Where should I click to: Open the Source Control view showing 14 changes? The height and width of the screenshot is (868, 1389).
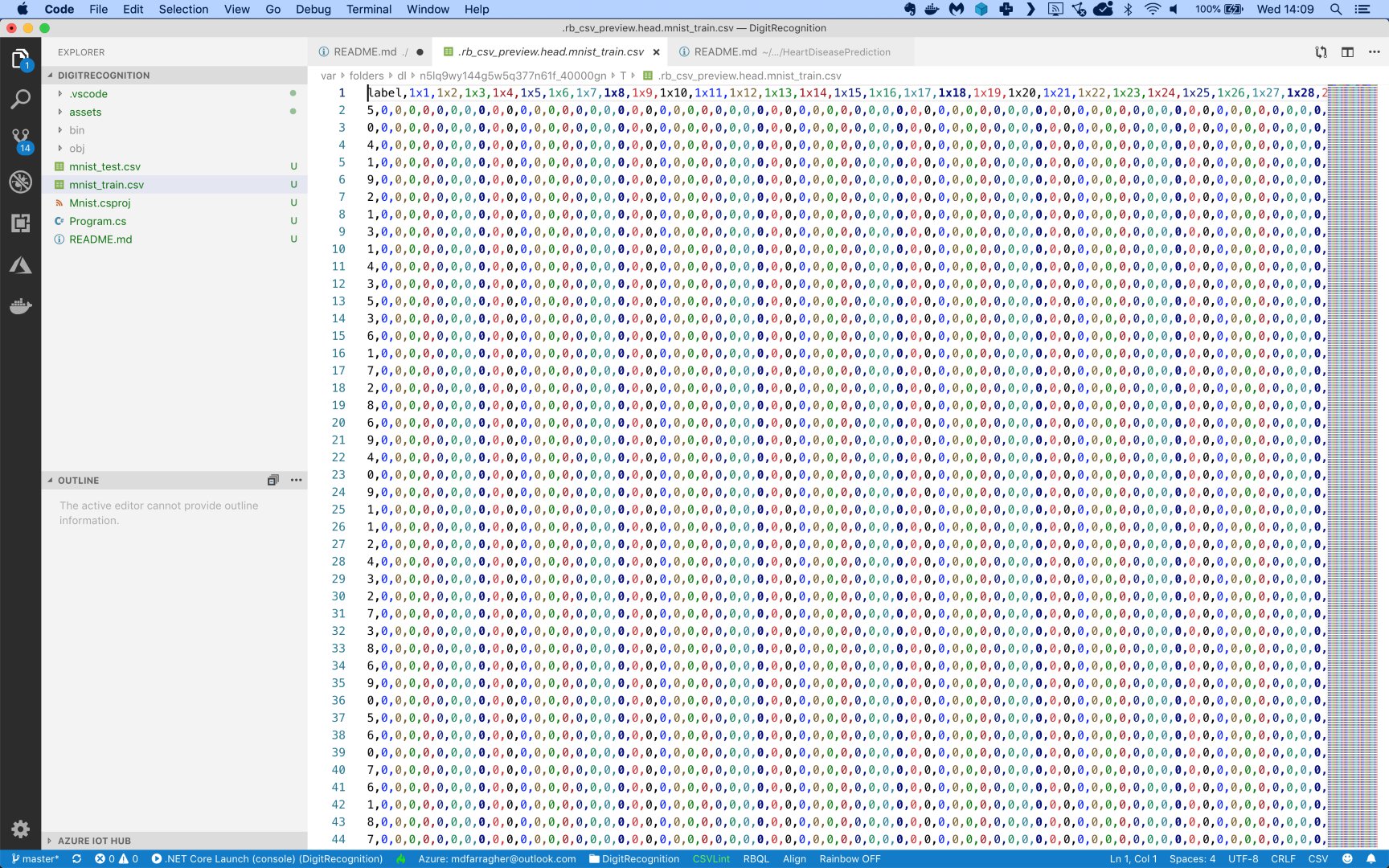(x=20, y=141)
